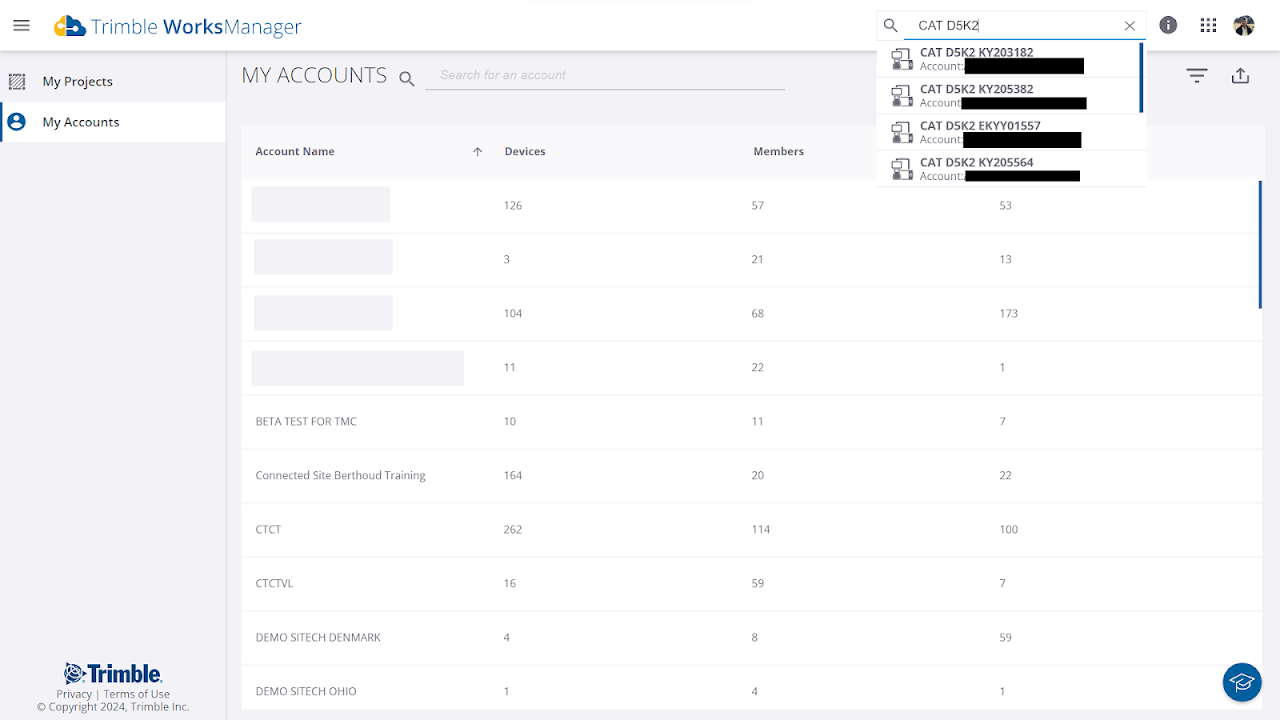Select search result CAT D5K2 KY205564
The image size is (1280, 720).
(x=1010, y=169)
